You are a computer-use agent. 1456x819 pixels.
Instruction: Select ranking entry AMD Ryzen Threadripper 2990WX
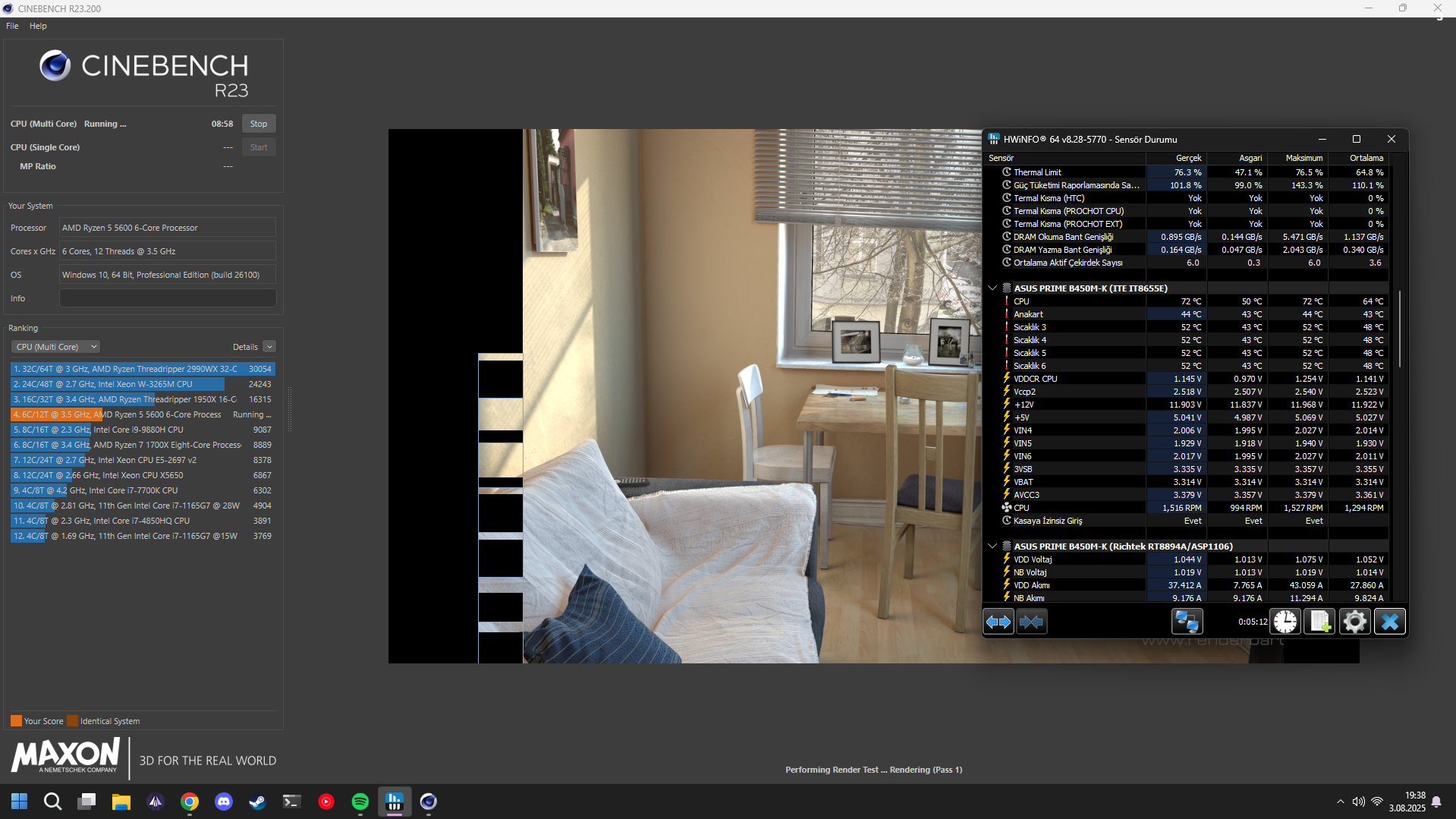[143, 369]
